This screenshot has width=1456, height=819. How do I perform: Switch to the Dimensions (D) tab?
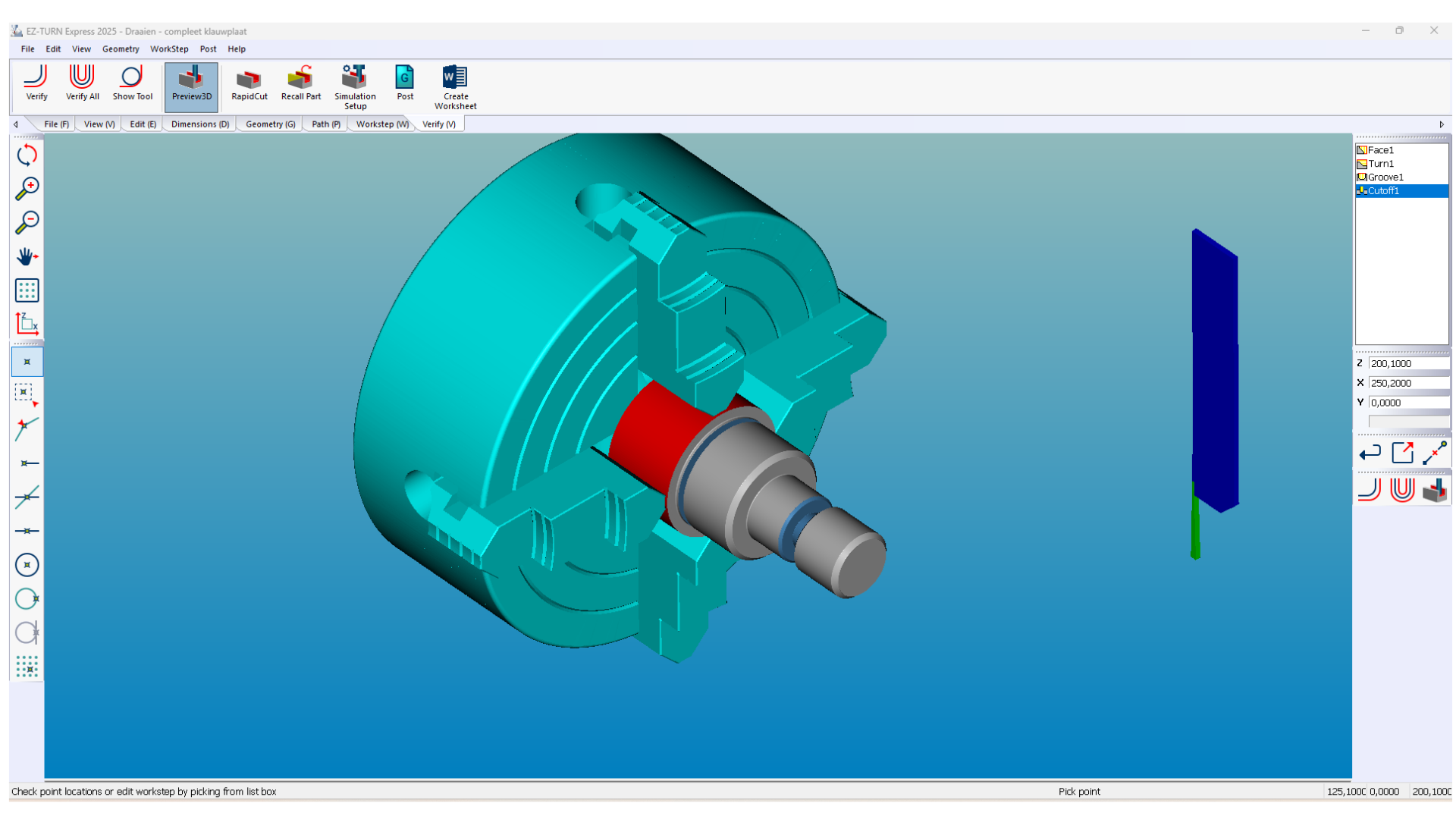click(x=199, y=124)
